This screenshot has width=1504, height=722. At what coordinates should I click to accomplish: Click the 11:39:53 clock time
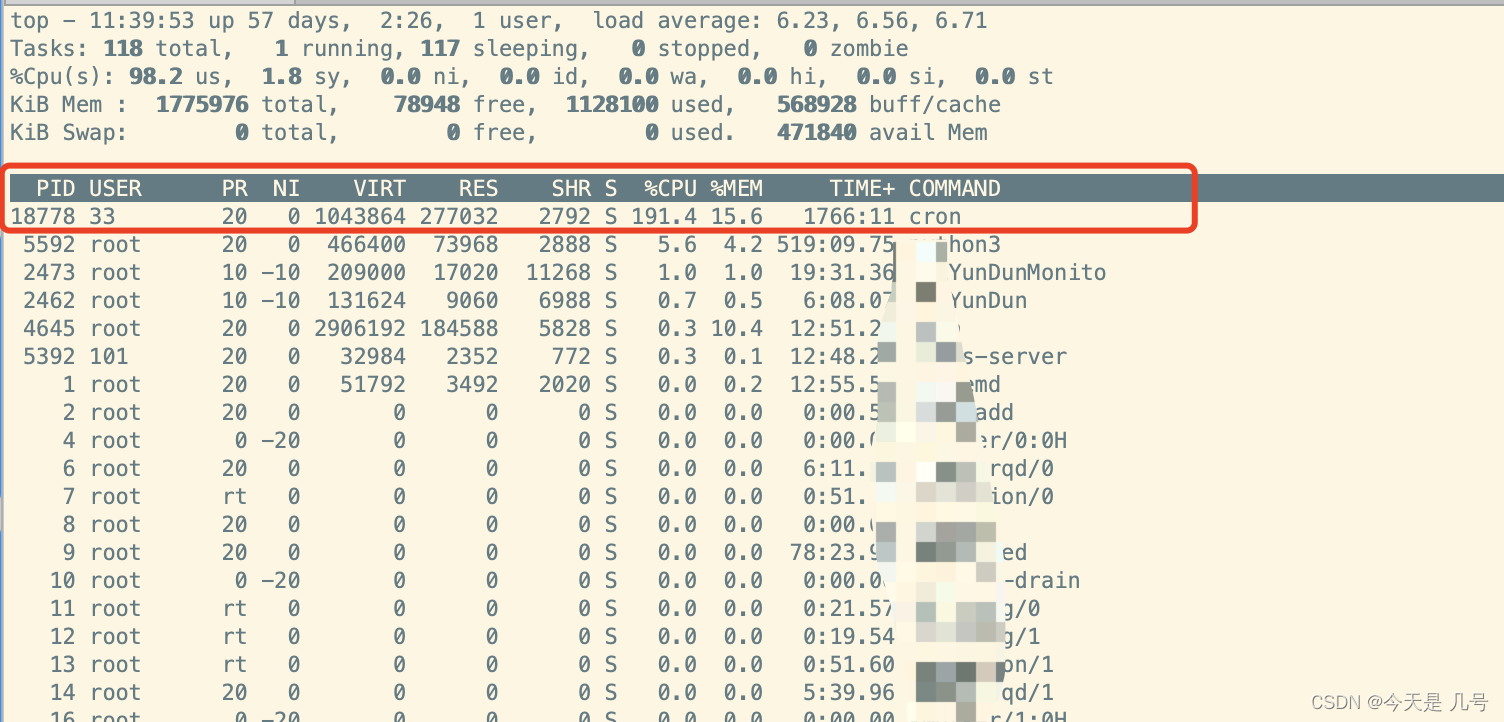(x=143, y=20)
